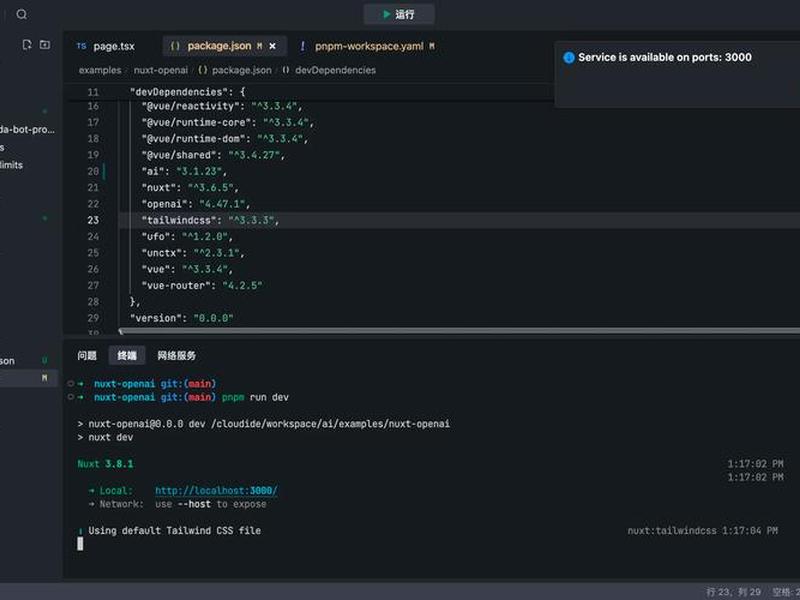Click the 'pnpm run dev' terminal command
Image resolution: width=800 pixels, height=600 pixels.
255,397
